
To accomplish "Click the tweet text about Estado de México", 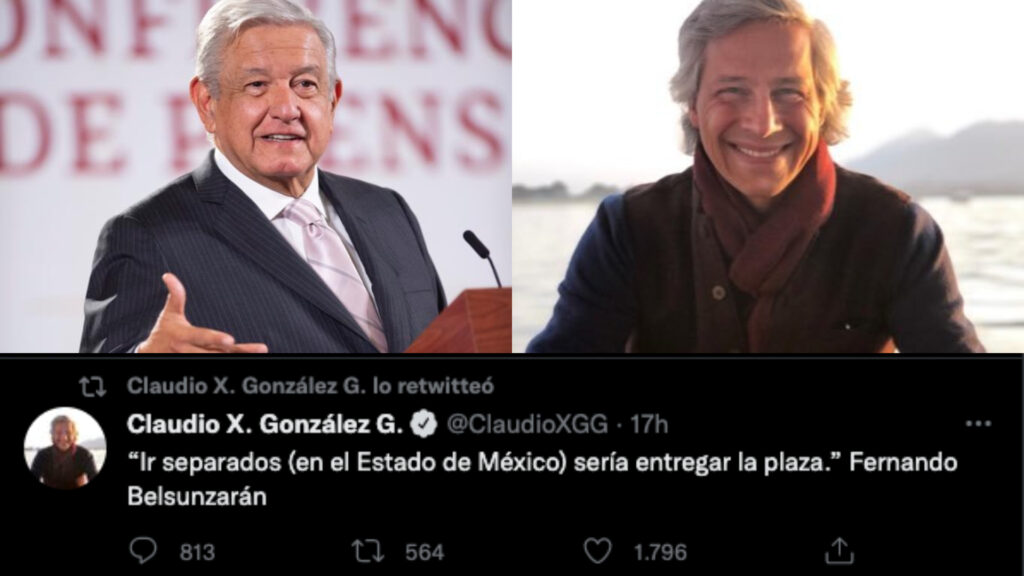I will coord(542,479).
